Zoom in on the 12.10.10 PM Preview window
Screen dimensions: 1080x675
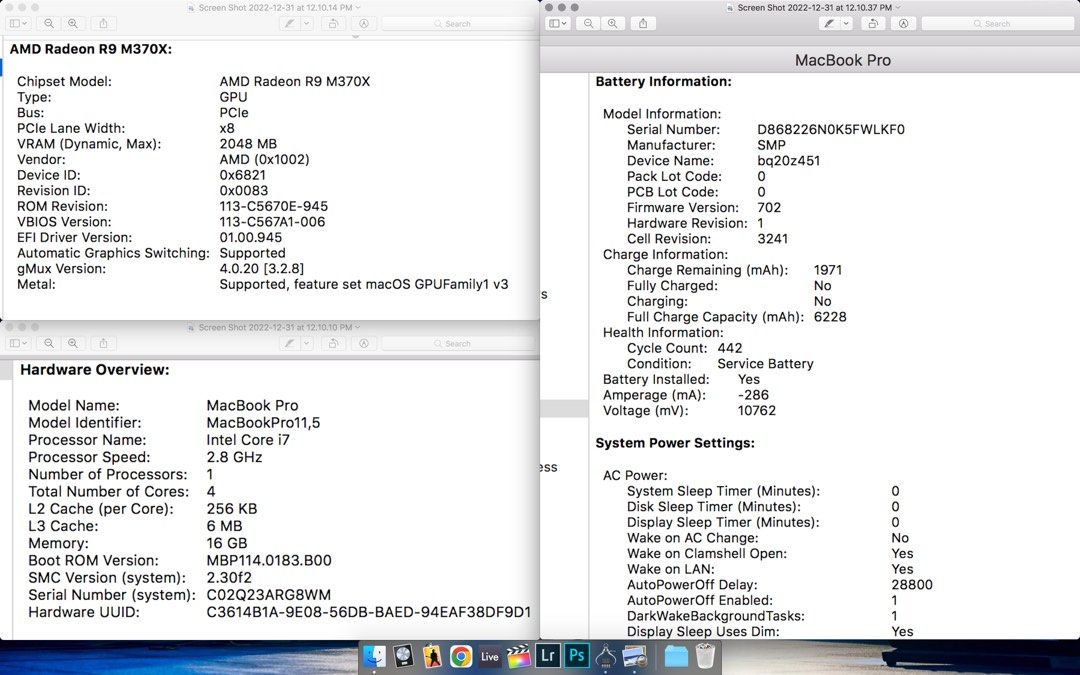[x=72, y=343]
